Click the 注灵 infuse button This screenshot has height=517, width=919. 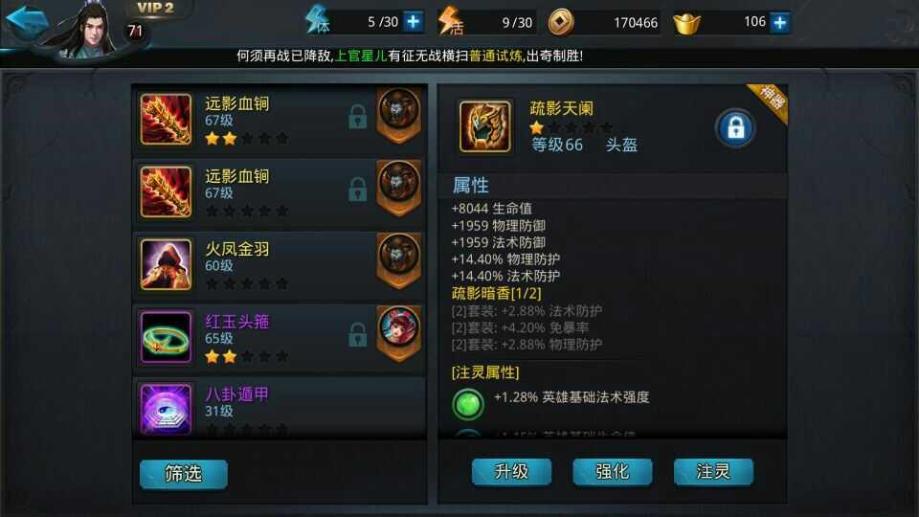713,472
